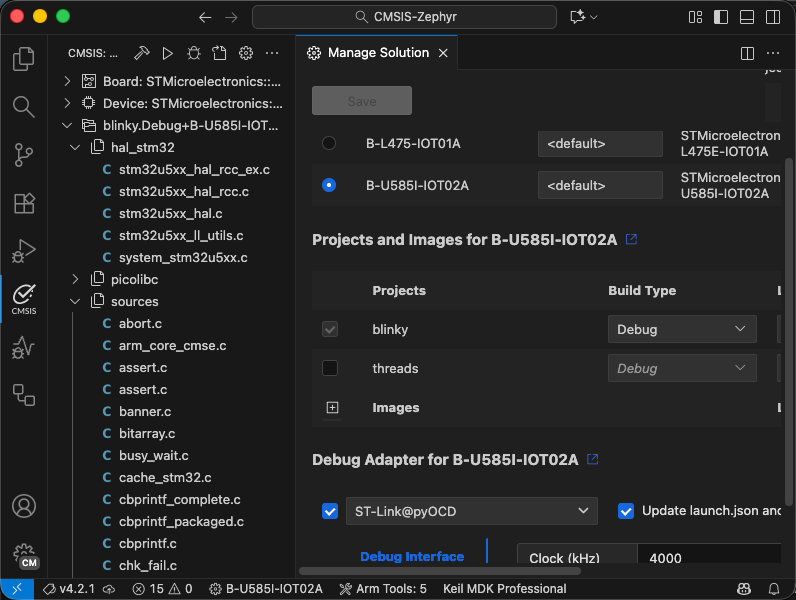The image size is (796, 600).
Task: Expand the Device: STMicroelectronics node
Action: tap(67, 103)
